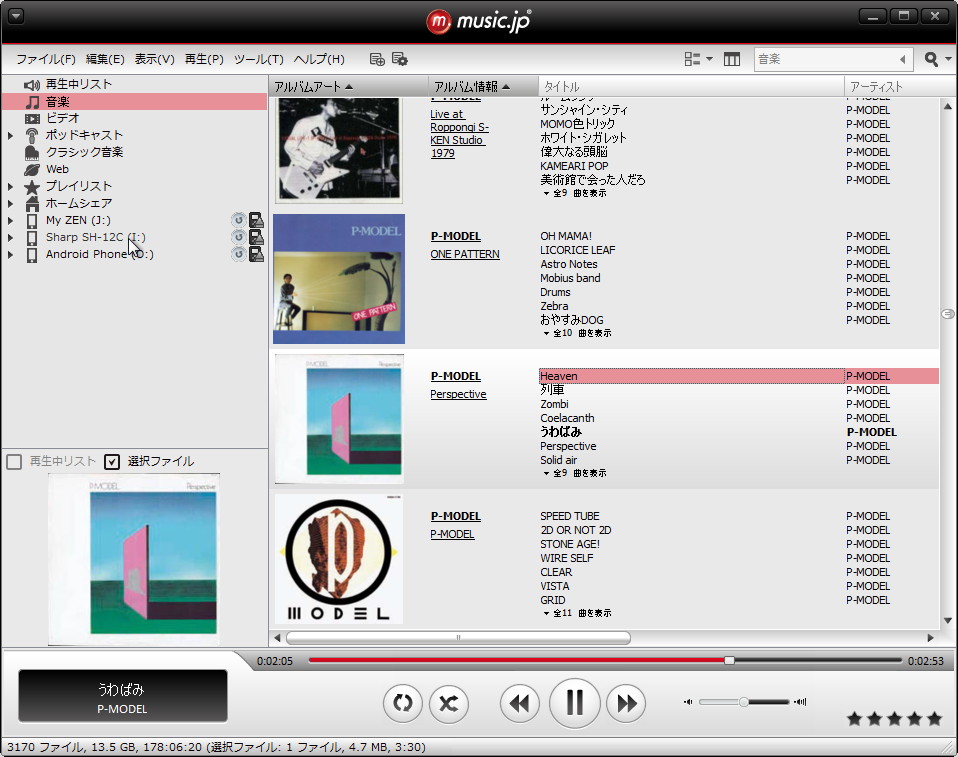Switch to column browser view in the toolbar

pyautogui.click(x=732, y=59)
